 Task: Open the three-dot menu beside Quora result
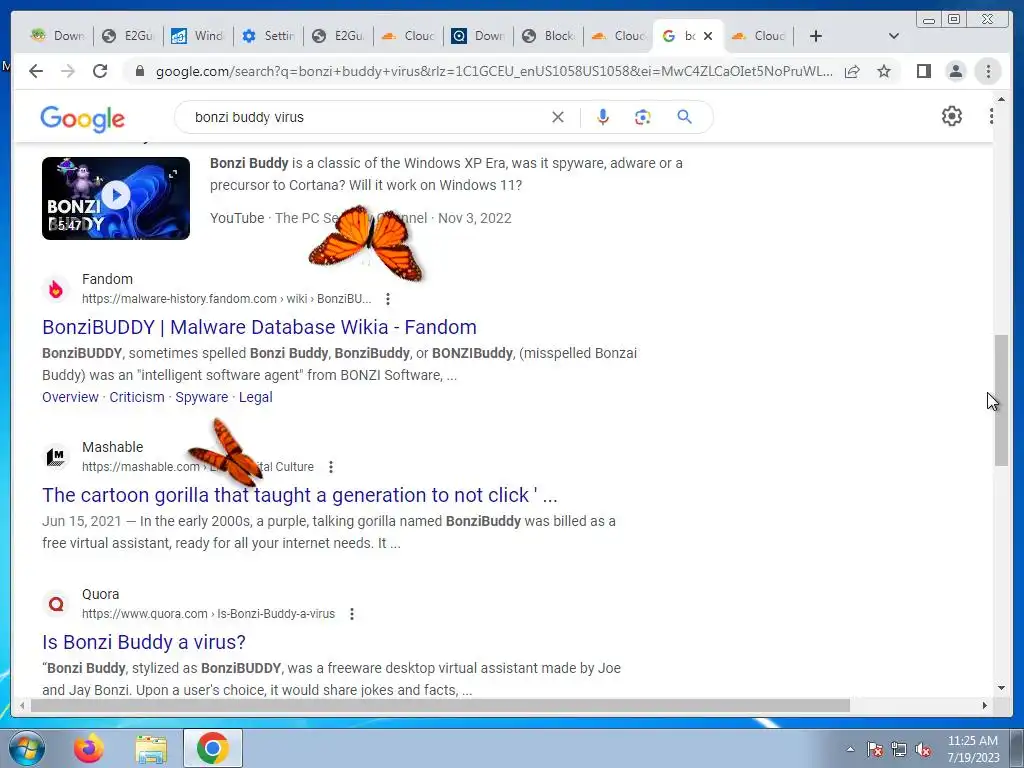352,614
